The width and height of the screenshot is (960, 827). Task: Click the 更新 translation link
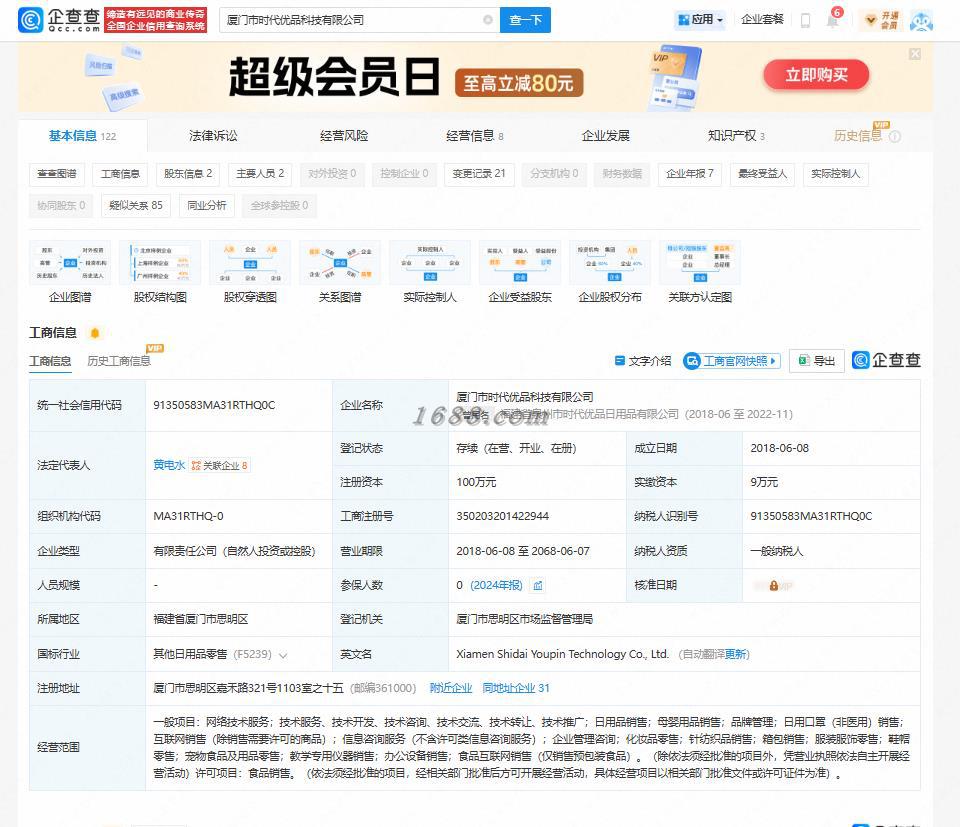pyautogui.click(x=735, y=654)
